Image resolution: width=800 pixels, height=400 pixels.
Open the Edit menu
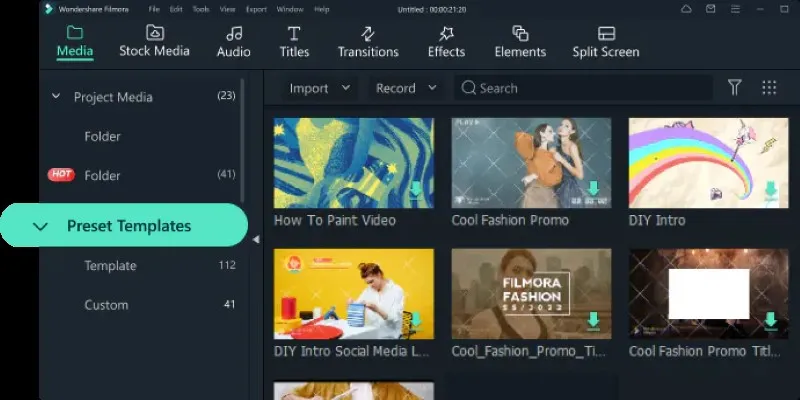pyautogui.click(x=176, y=9)
